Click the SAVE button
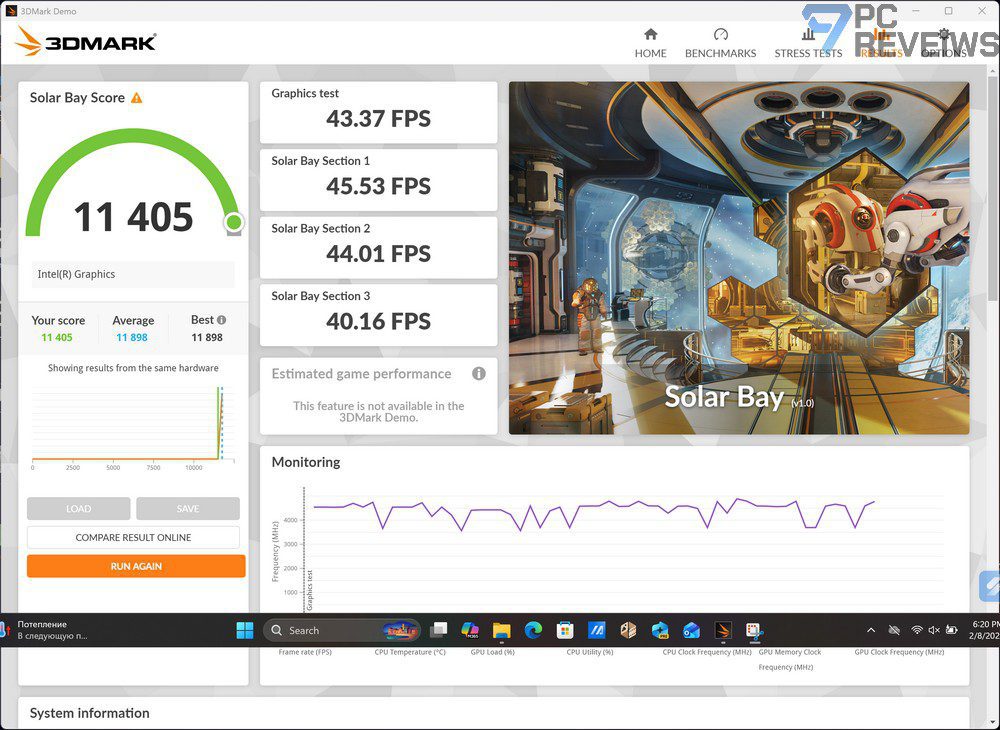Image resolution: width=1000 pixels, height=730 pixels. (188, 509)
